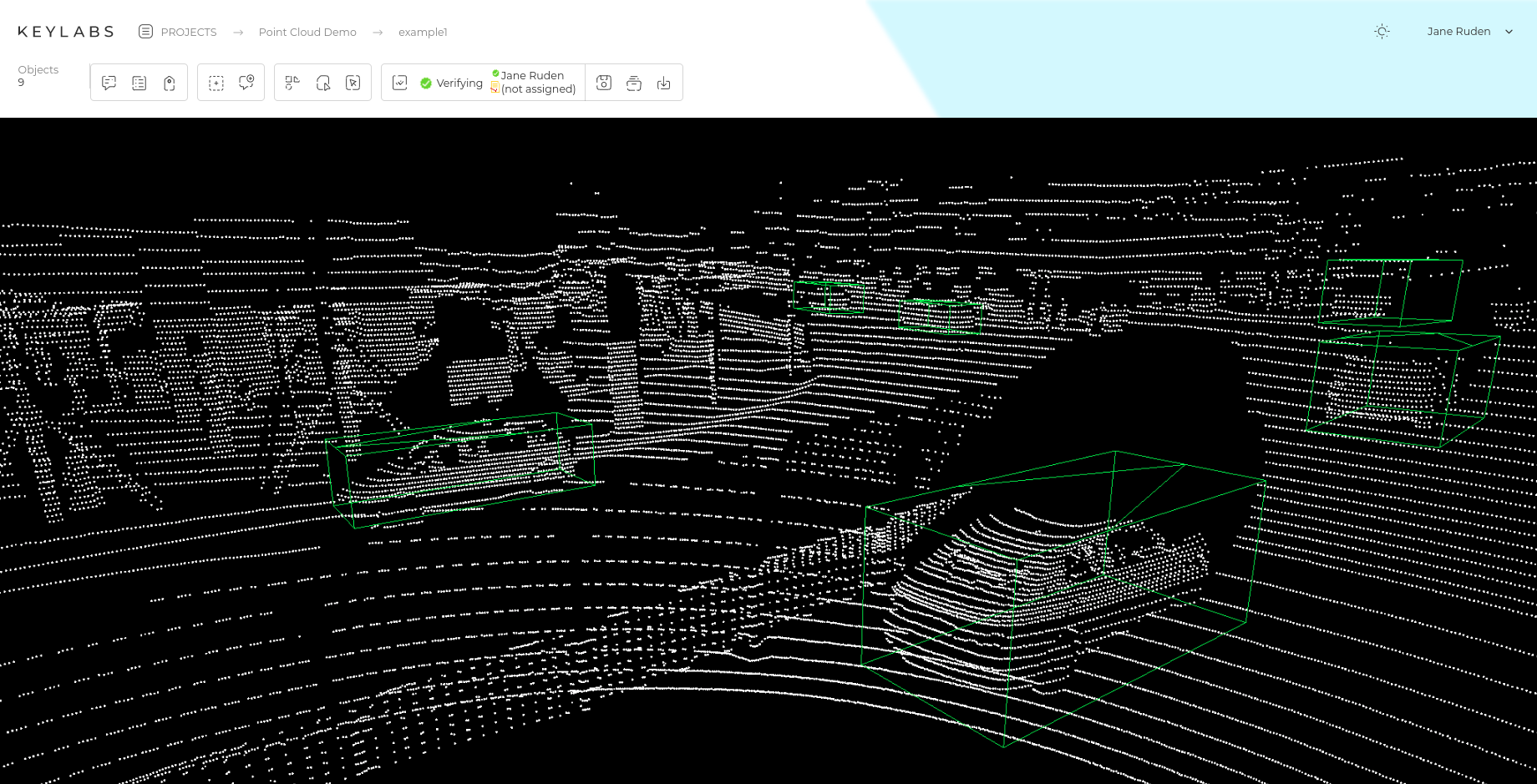The image size is (1537, 784).
Task: Open the Point Cloud Demo breadcrumb
Action: pyautogui.click(x=307, y=32)
